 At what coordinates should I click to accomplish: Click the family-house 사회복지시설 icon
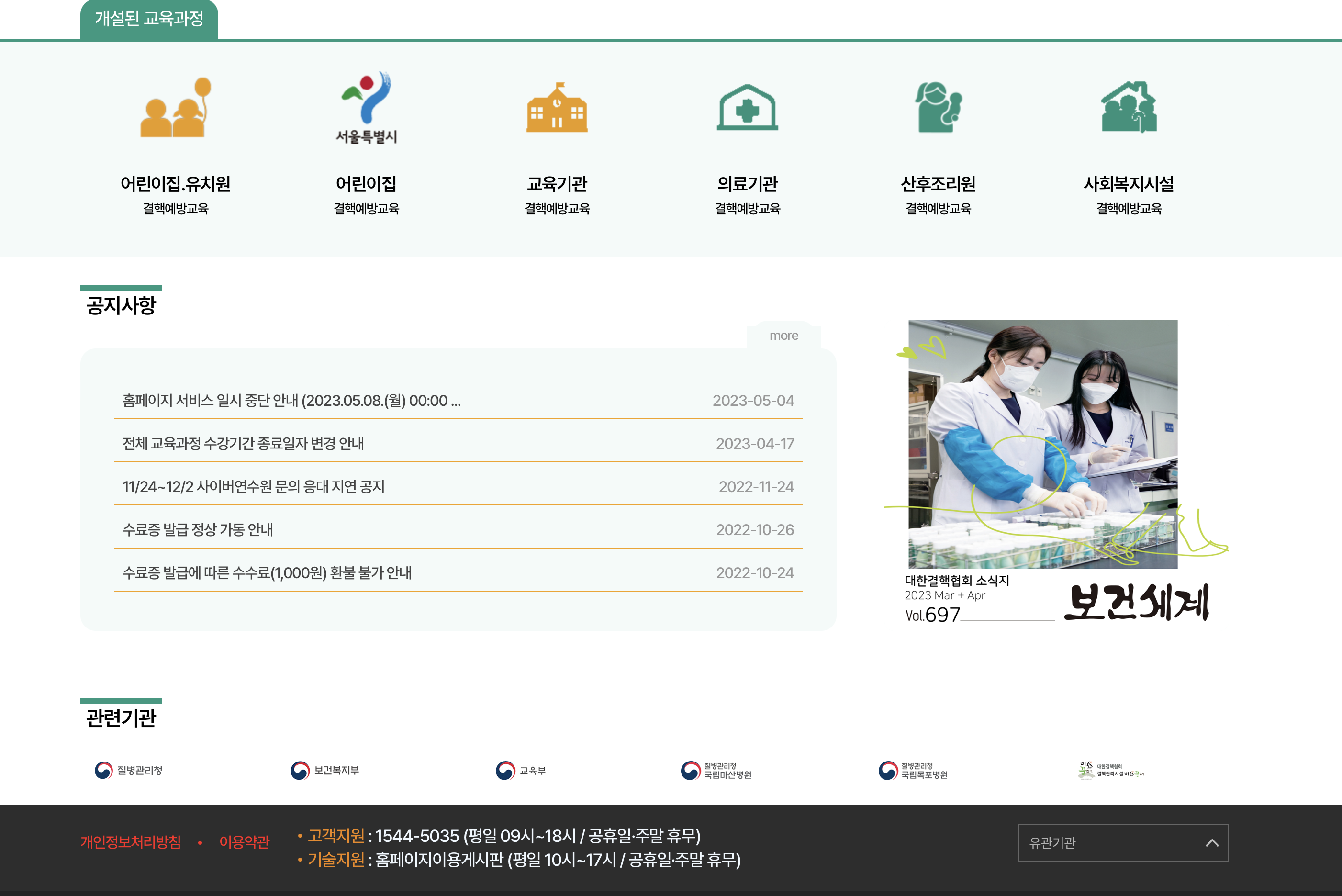coord(1129,107)
